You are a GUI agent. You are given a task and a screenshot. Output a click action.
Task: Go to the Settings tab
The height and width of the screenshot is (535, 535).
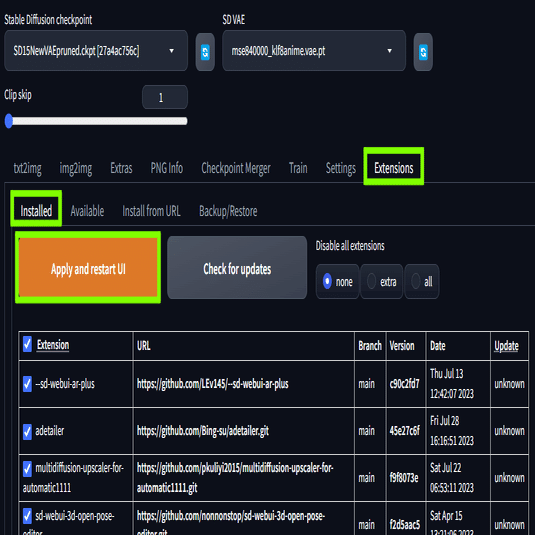(341, 168)
